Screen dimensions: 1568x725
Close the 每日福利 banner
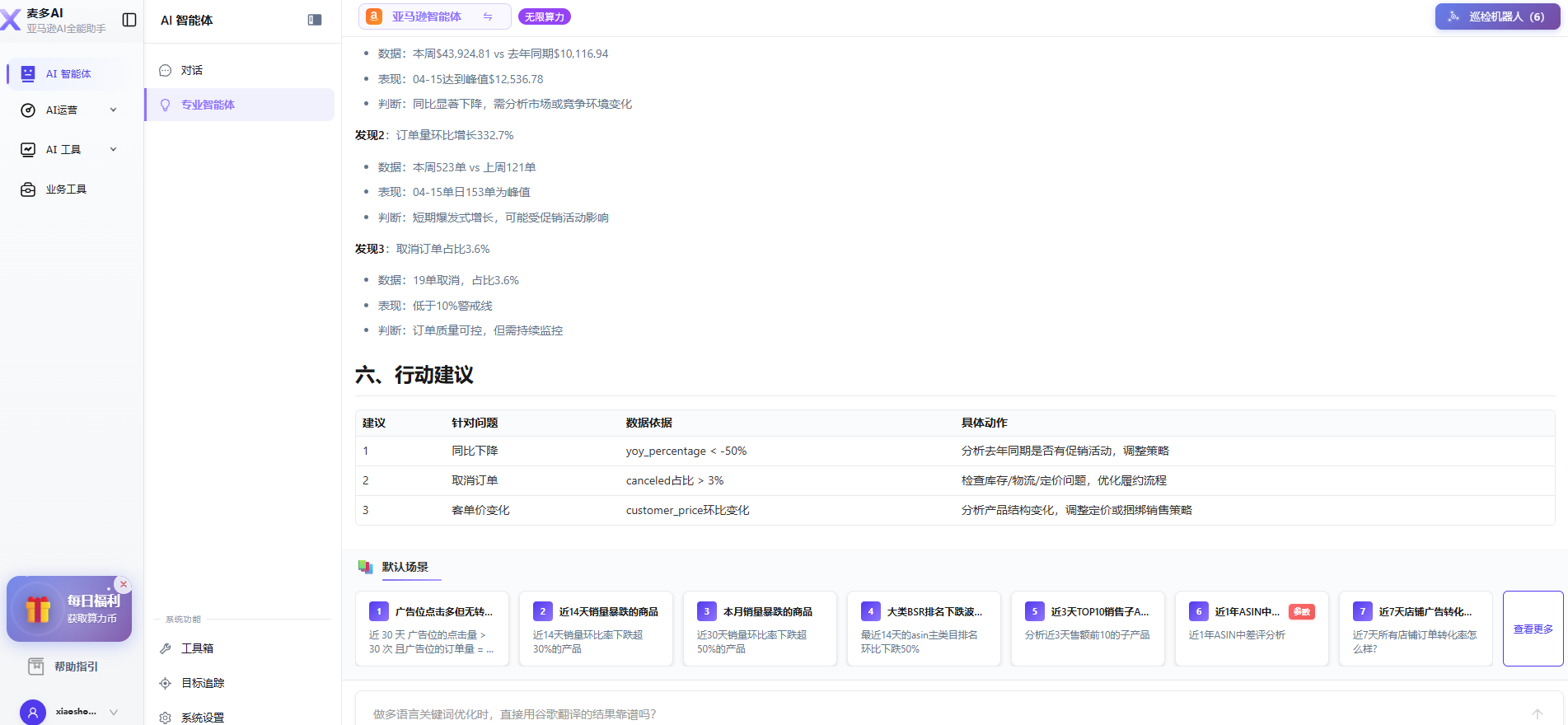tap(124, 585)
